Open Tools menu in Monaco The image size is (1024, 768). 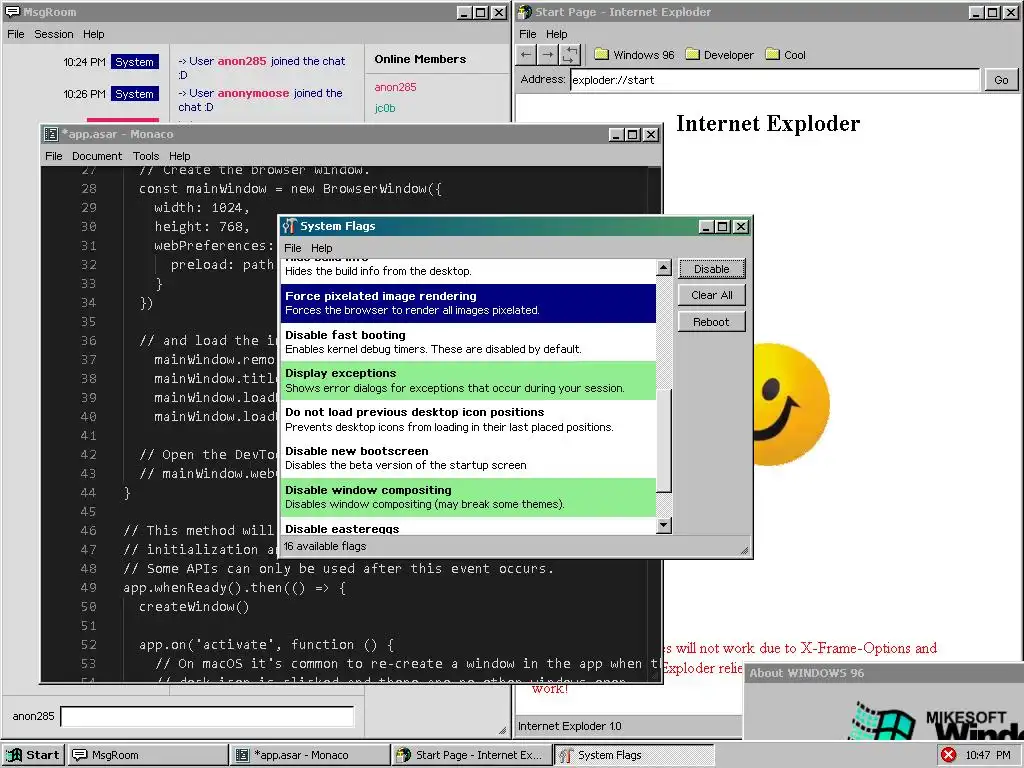point(146,156)
